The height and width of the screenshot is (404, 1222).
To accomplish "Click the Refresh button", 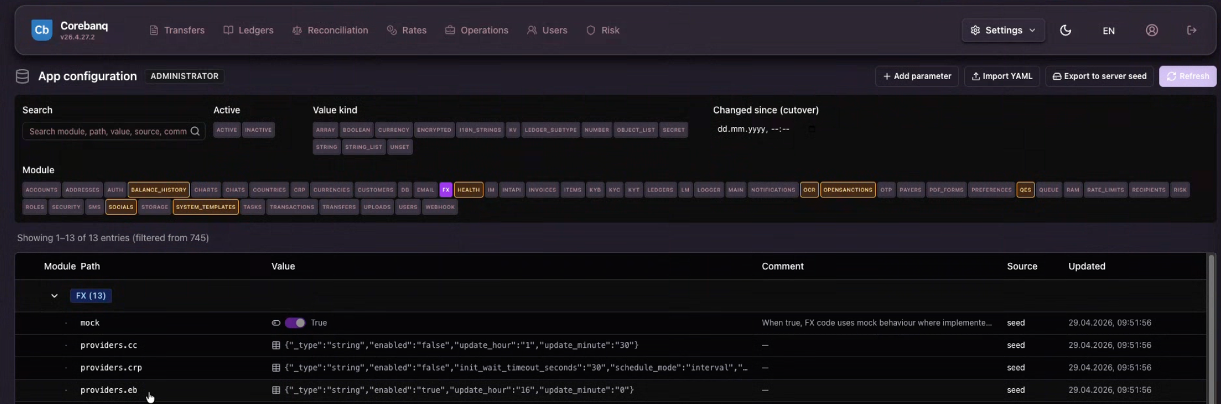I will point(1188,76).
